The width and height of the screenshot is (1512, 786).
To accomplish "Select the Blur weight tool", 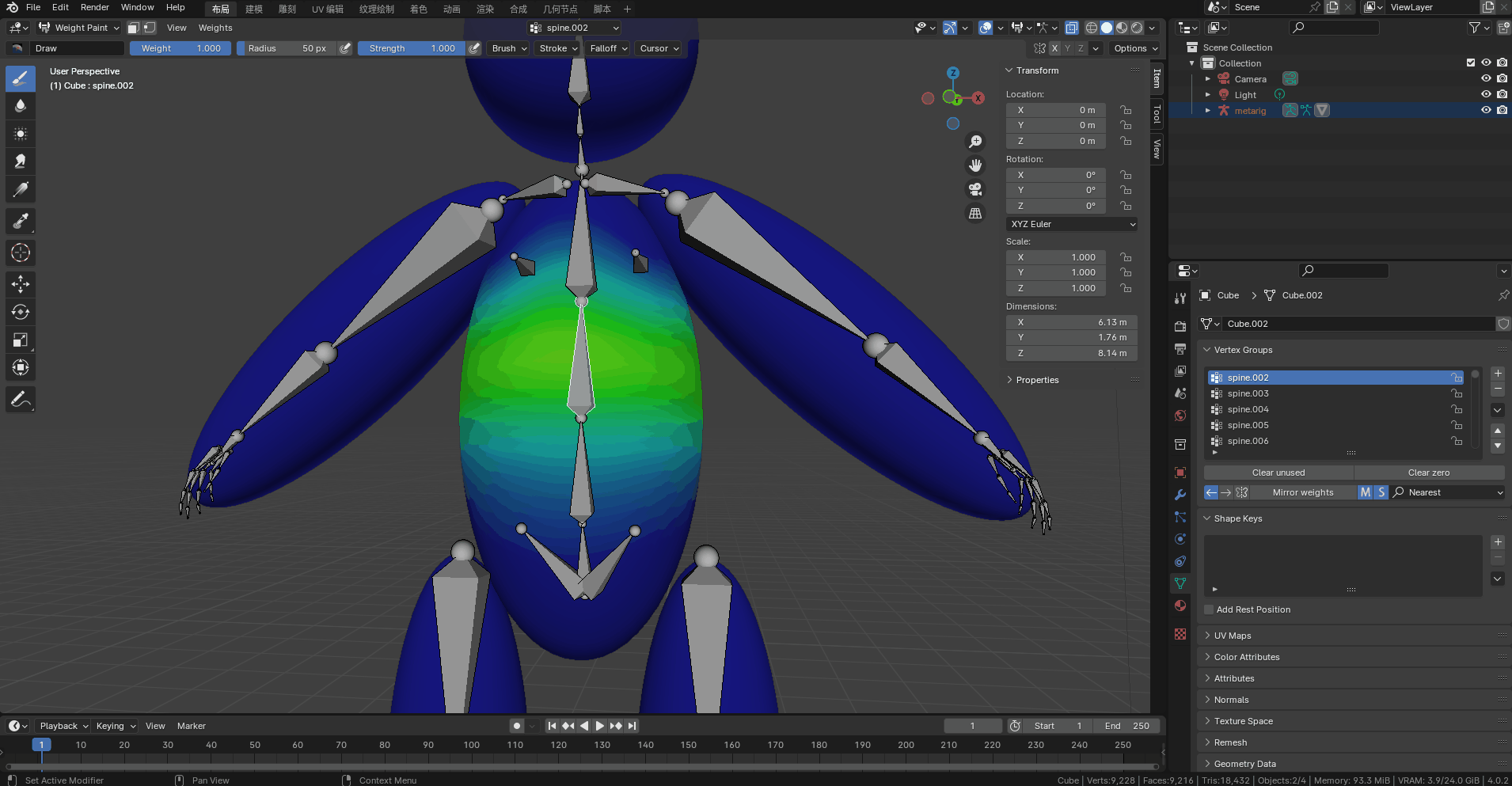I will 21,106.
